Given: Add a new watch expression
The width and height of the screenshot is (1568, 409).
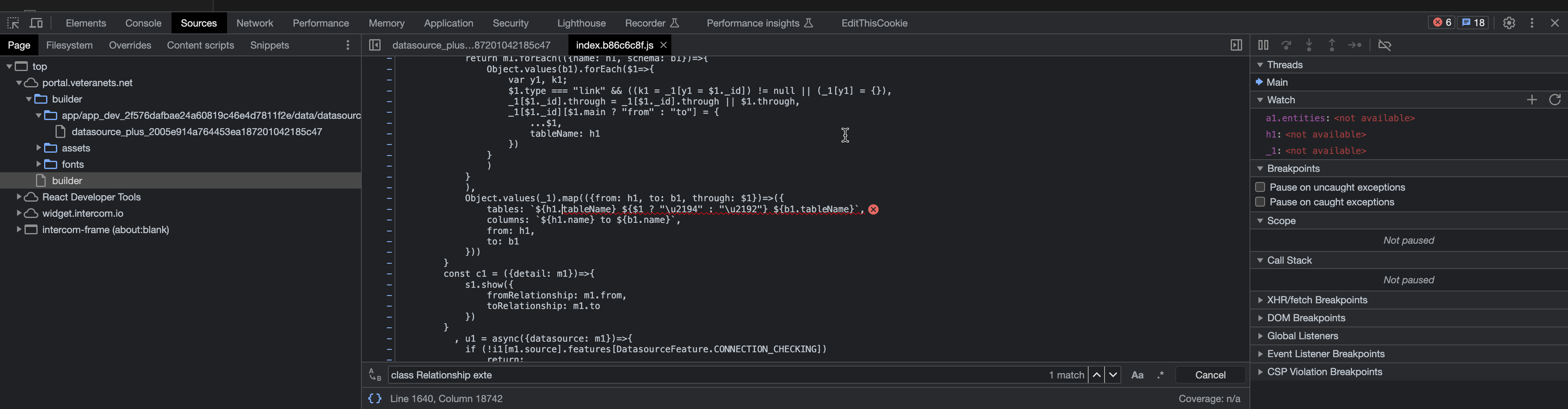Looking at the screenshot, I should 1532,100.
